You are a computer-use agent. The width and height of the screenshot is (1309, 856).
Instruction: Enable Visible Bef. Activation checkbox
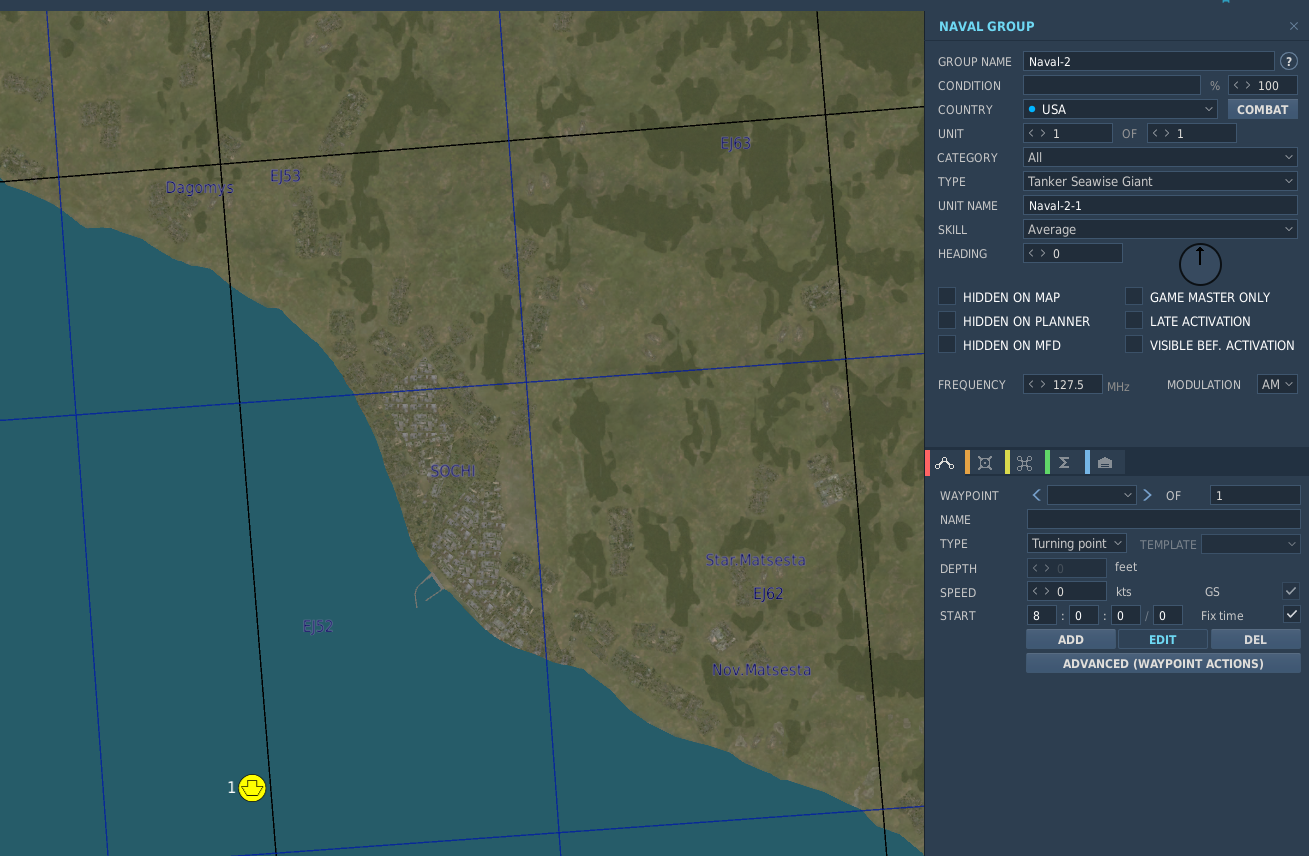(1134, 344)
